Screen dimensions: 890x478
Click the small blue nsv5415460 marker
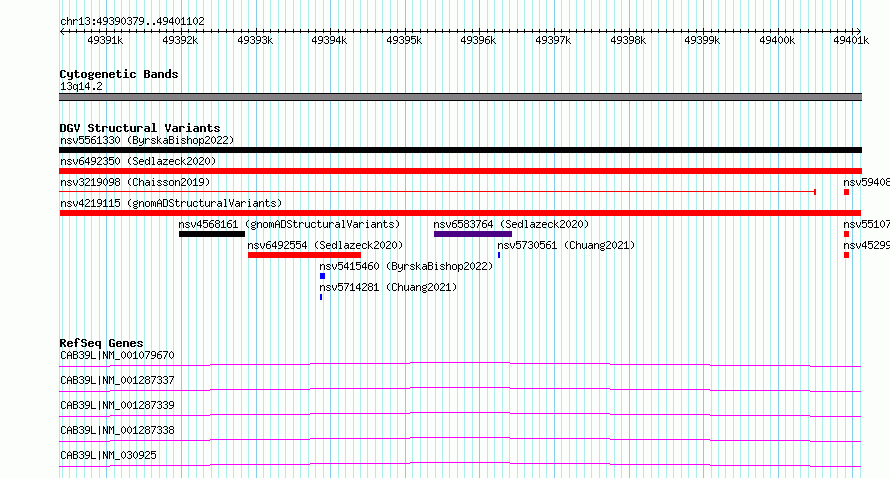322,276
